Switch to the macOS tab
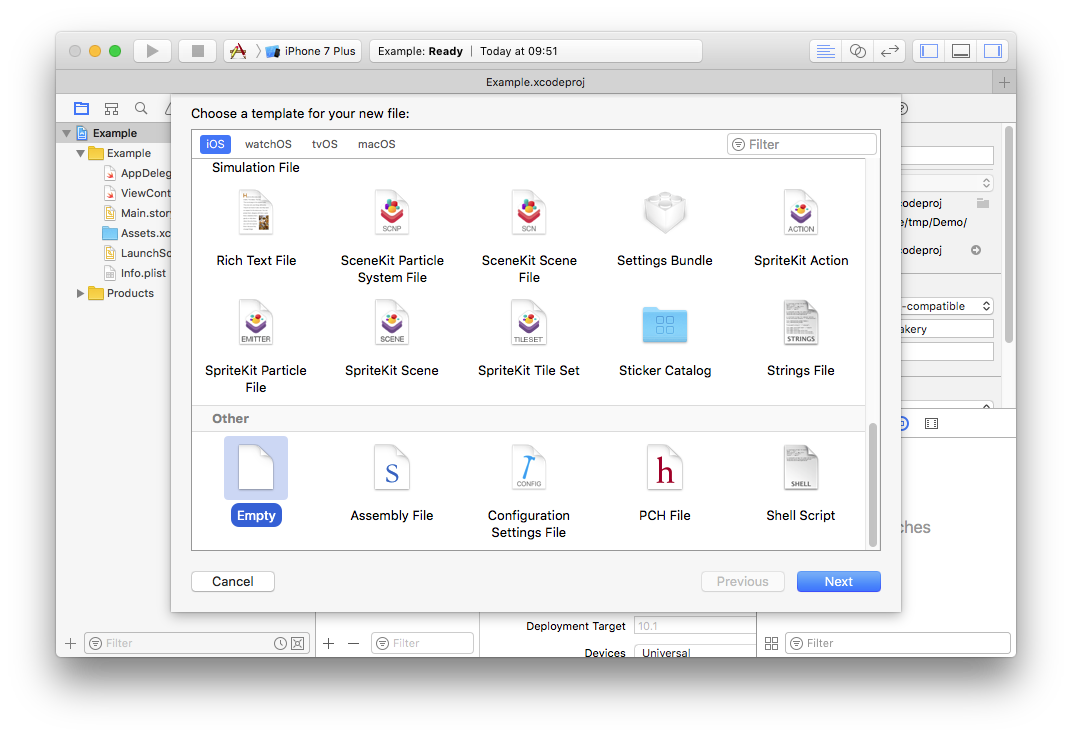1072x737 pixels. [377, 144]
